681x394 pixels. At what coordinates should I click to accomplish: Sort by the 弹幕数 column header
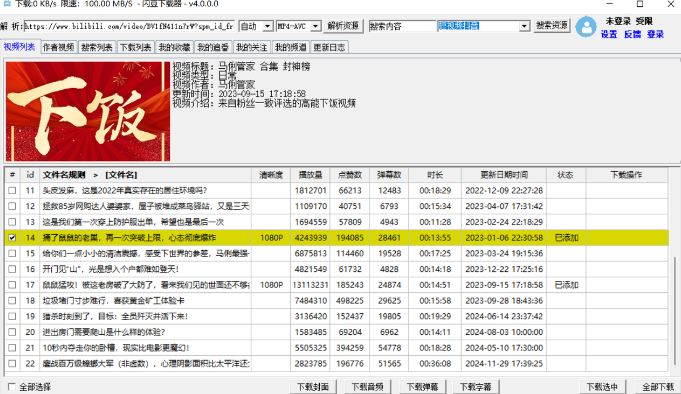click(389, 175)
